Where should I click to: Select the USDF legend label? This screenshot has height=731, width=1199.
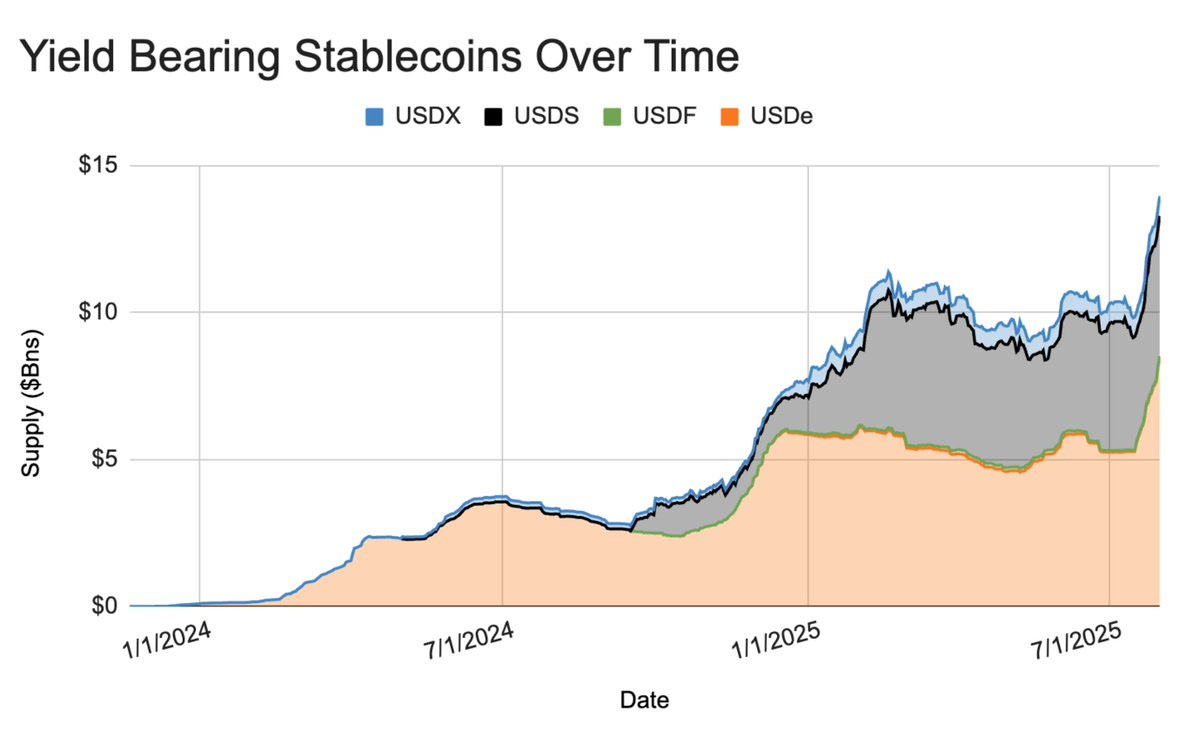pyautogui.click(x=664, y=116)
